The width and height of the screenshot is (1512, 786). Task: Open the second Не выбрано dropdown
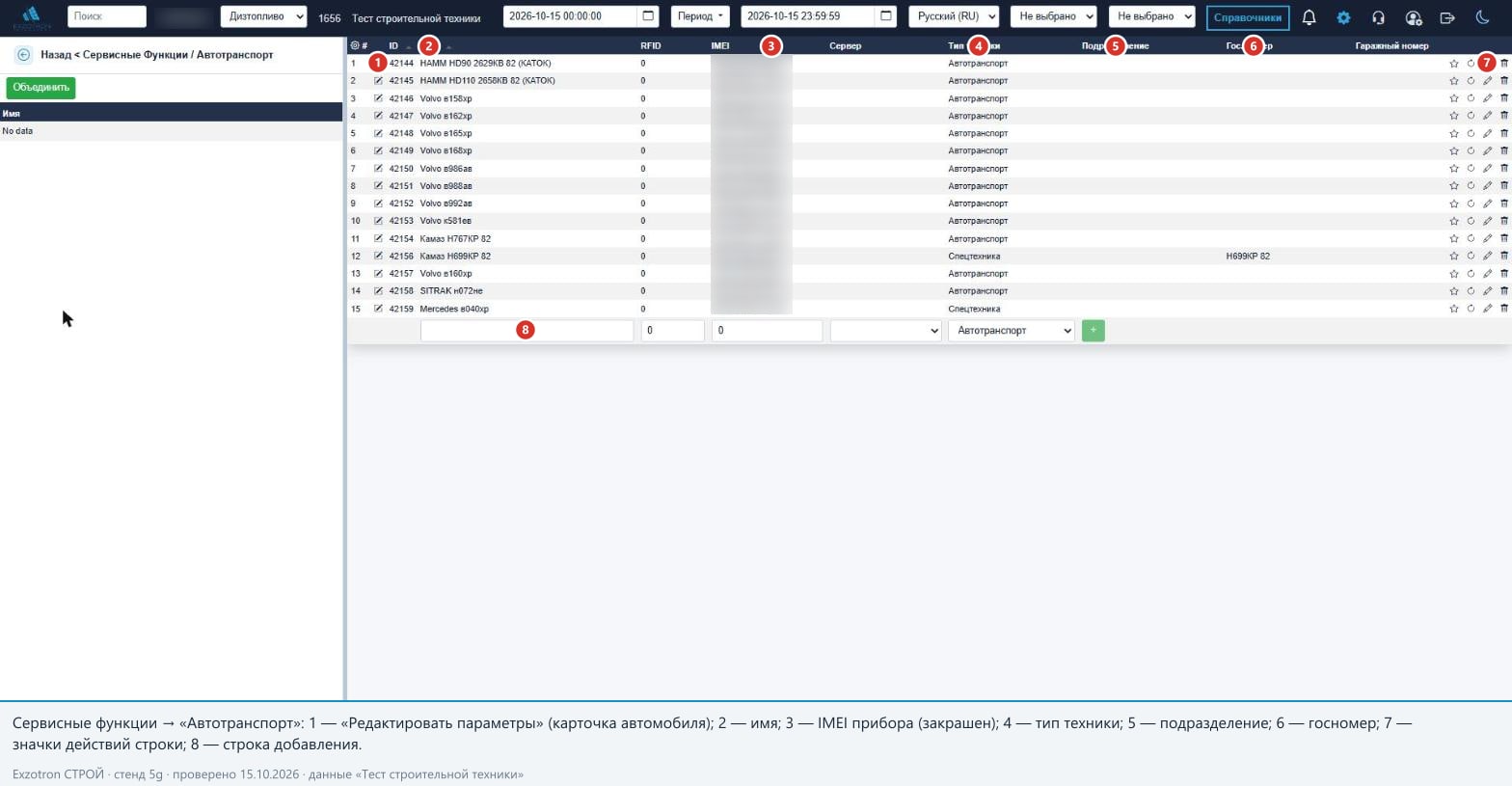coord(1151,16)
